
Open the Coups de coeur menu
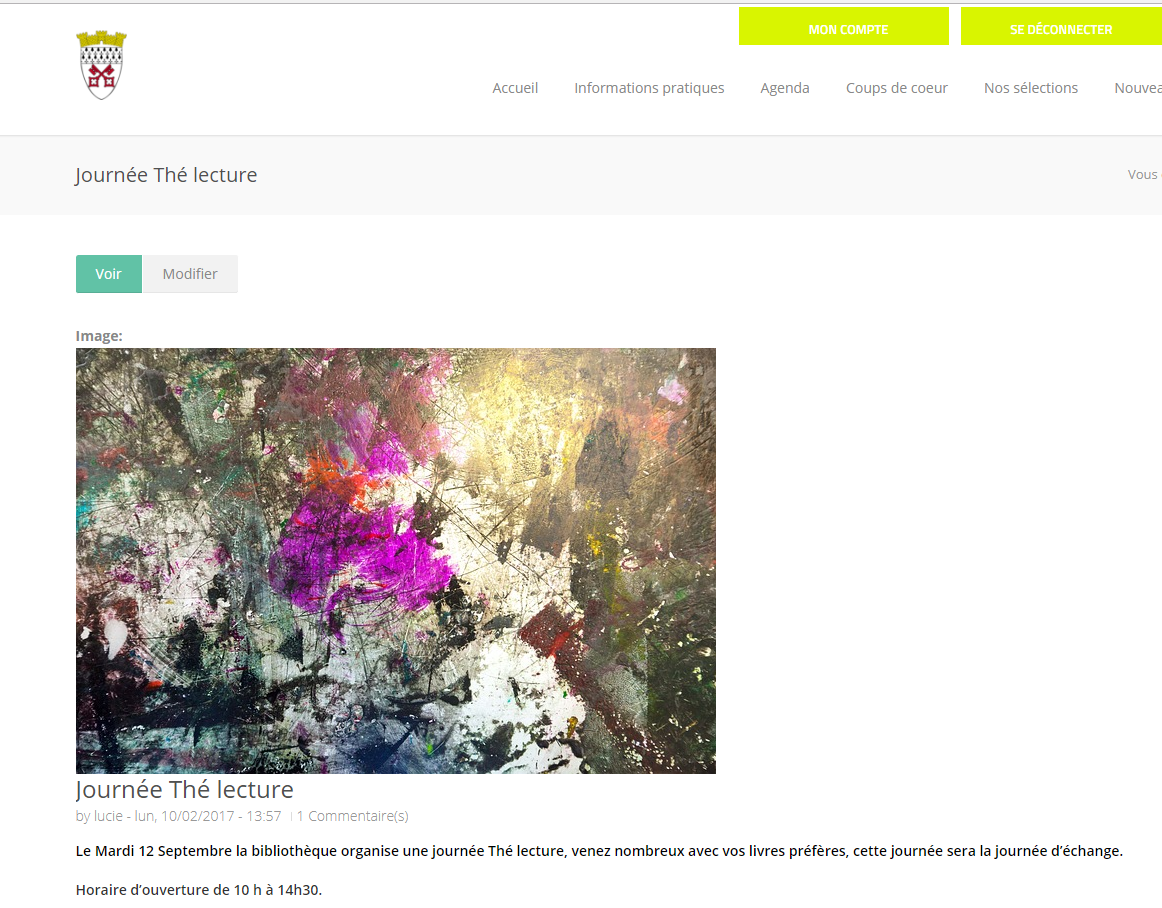pyautogui.click(x=897, y=87)
